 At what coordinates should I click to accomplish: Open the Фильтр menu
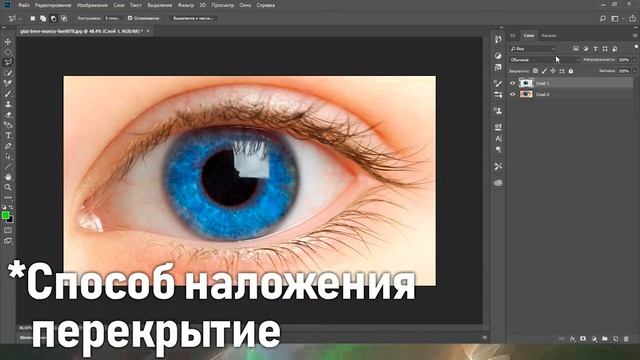pyautogui.click(x=186, y=5)
